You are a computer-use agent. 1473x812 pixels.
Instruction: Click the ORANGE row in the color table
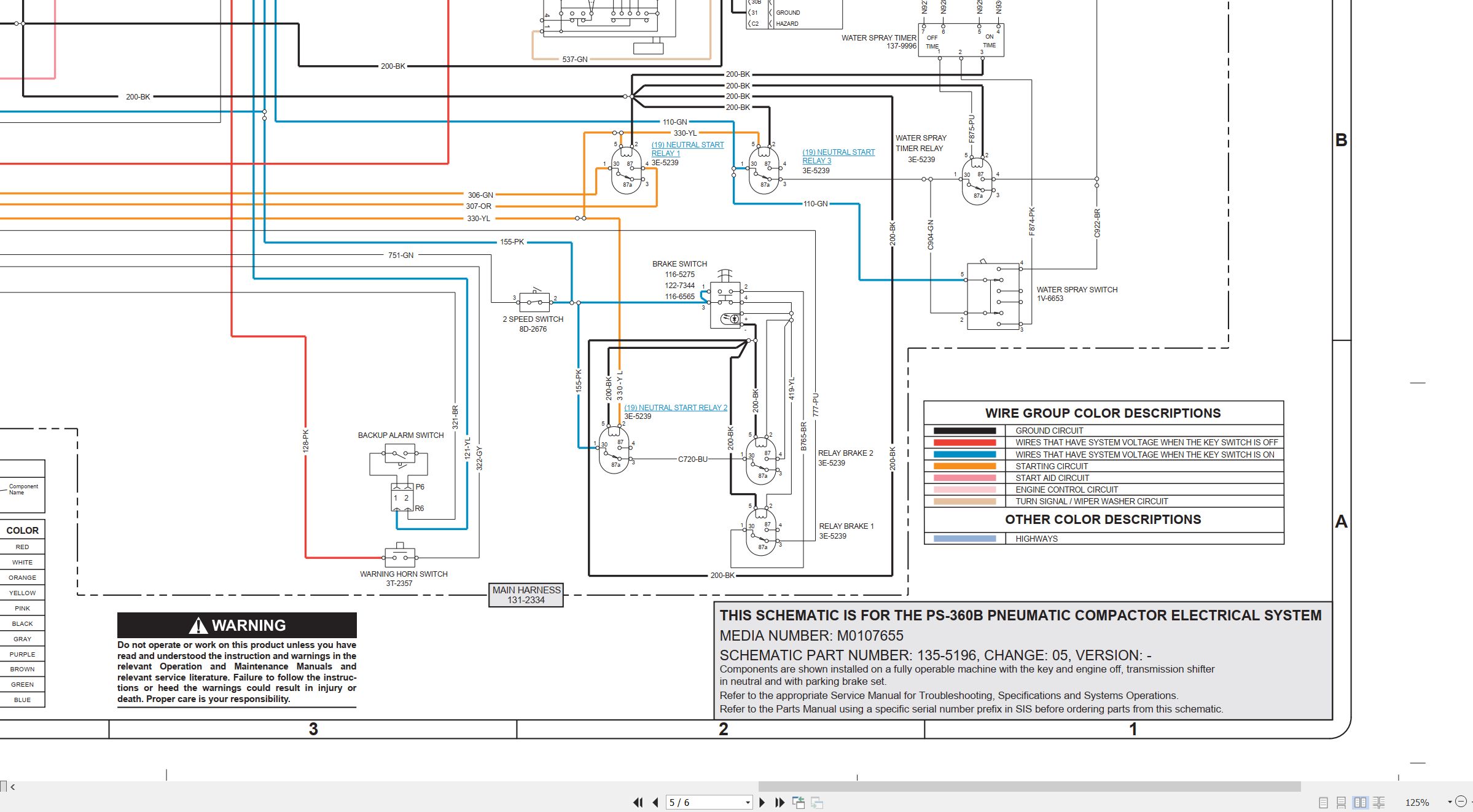point(22,577)
